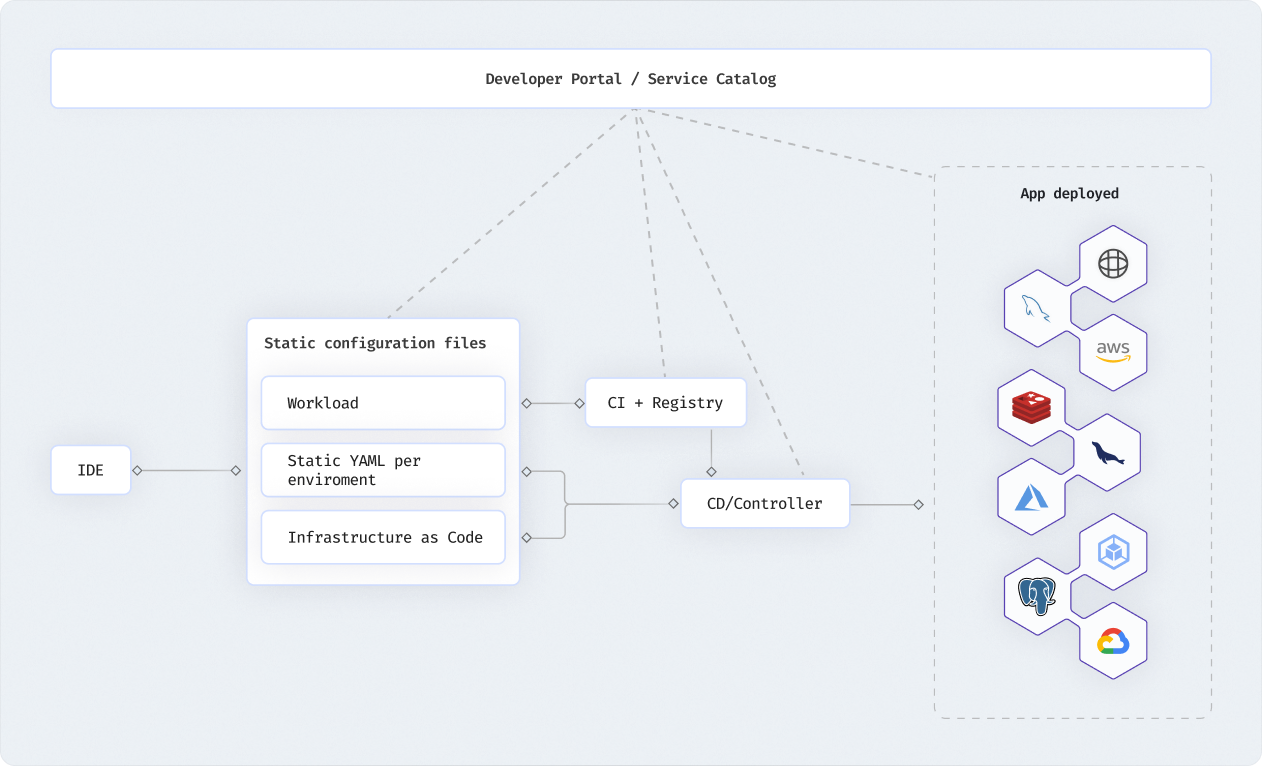Click the Infrastructure as Code item
1262x766 pixels.
click(383, 537)
